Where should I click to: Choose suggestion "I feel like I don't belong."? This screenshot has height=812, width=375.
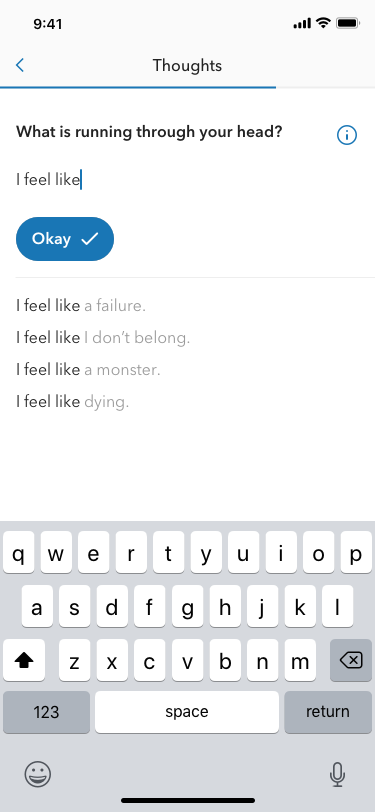tap(103, 338)
